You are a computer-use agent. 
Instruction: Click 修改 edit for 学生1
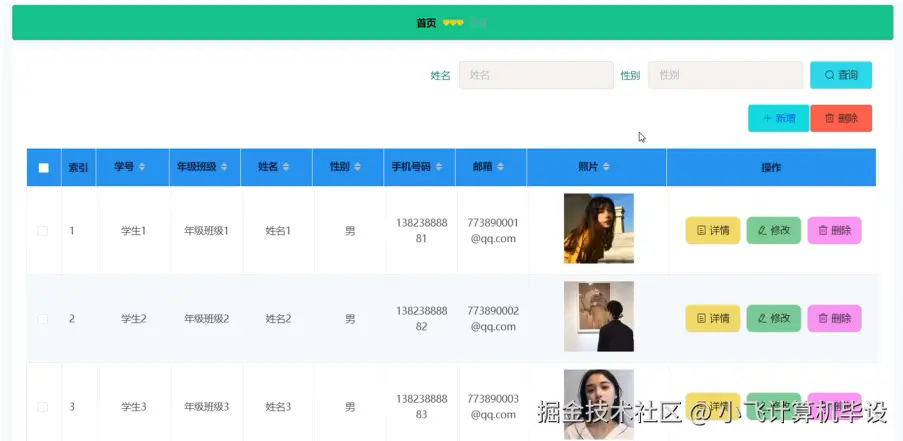pos(774,230)
